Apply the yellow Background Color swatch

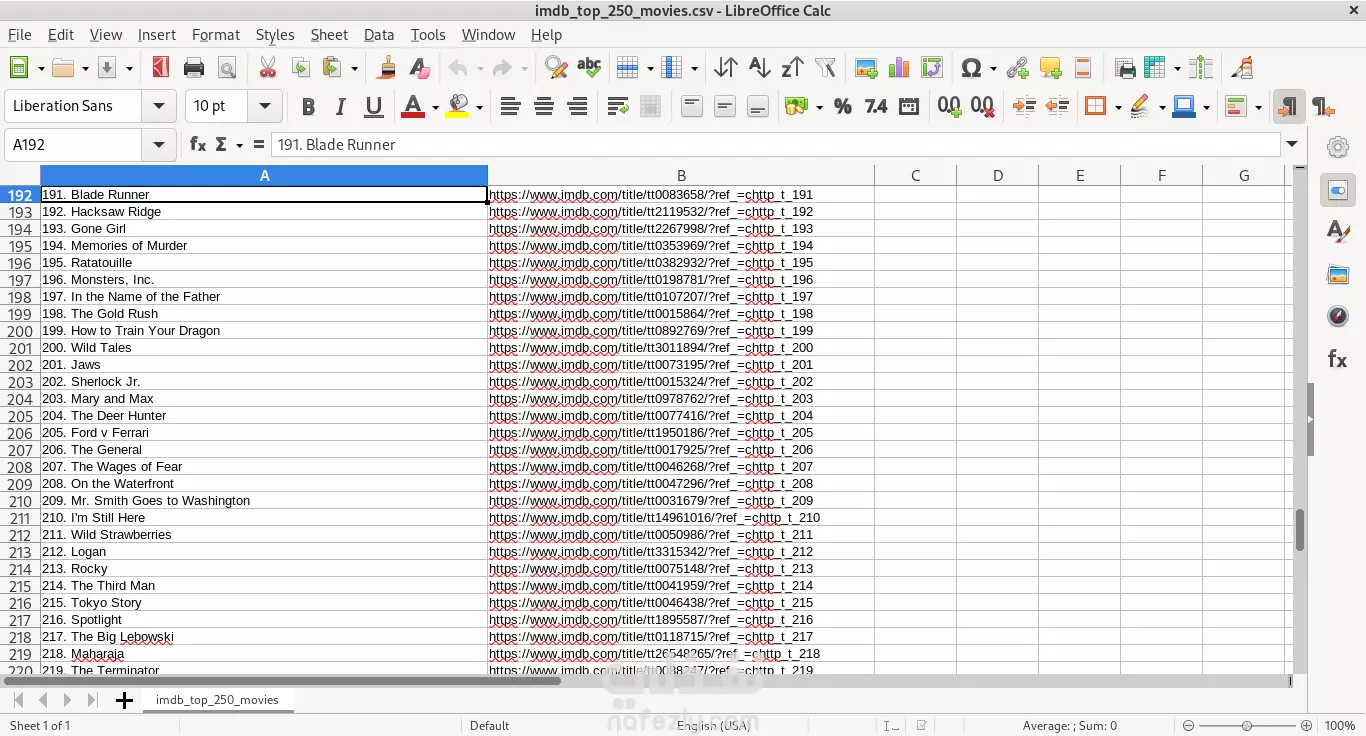pos(457,106)
